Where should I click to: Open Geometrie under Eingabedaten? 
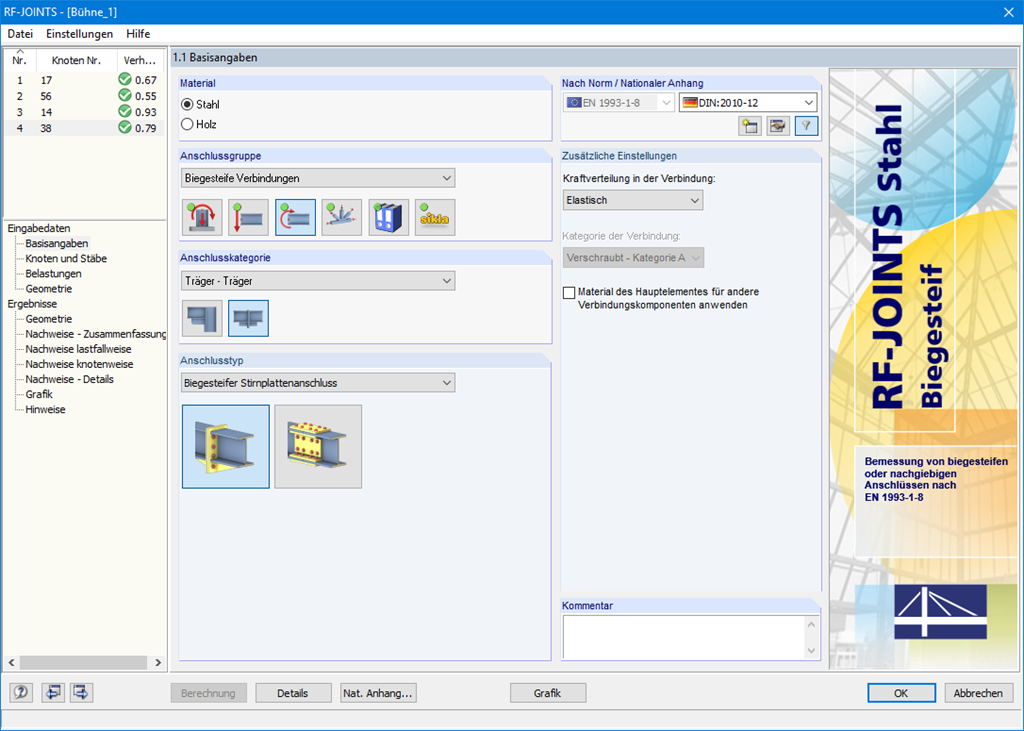pos(49,289)
